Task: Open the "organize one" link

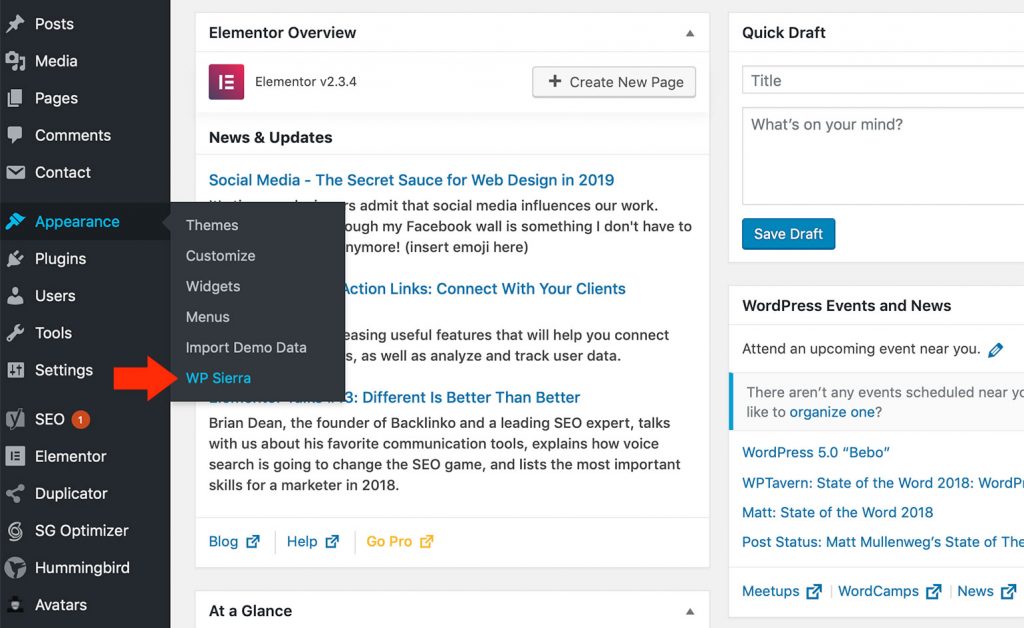Action: point(832,413)
